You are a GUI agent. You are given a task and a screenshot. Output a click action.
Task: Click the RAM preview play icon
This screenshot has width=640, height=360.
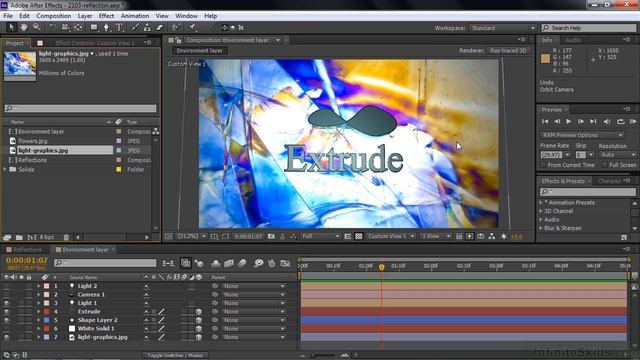coord(633,122)
